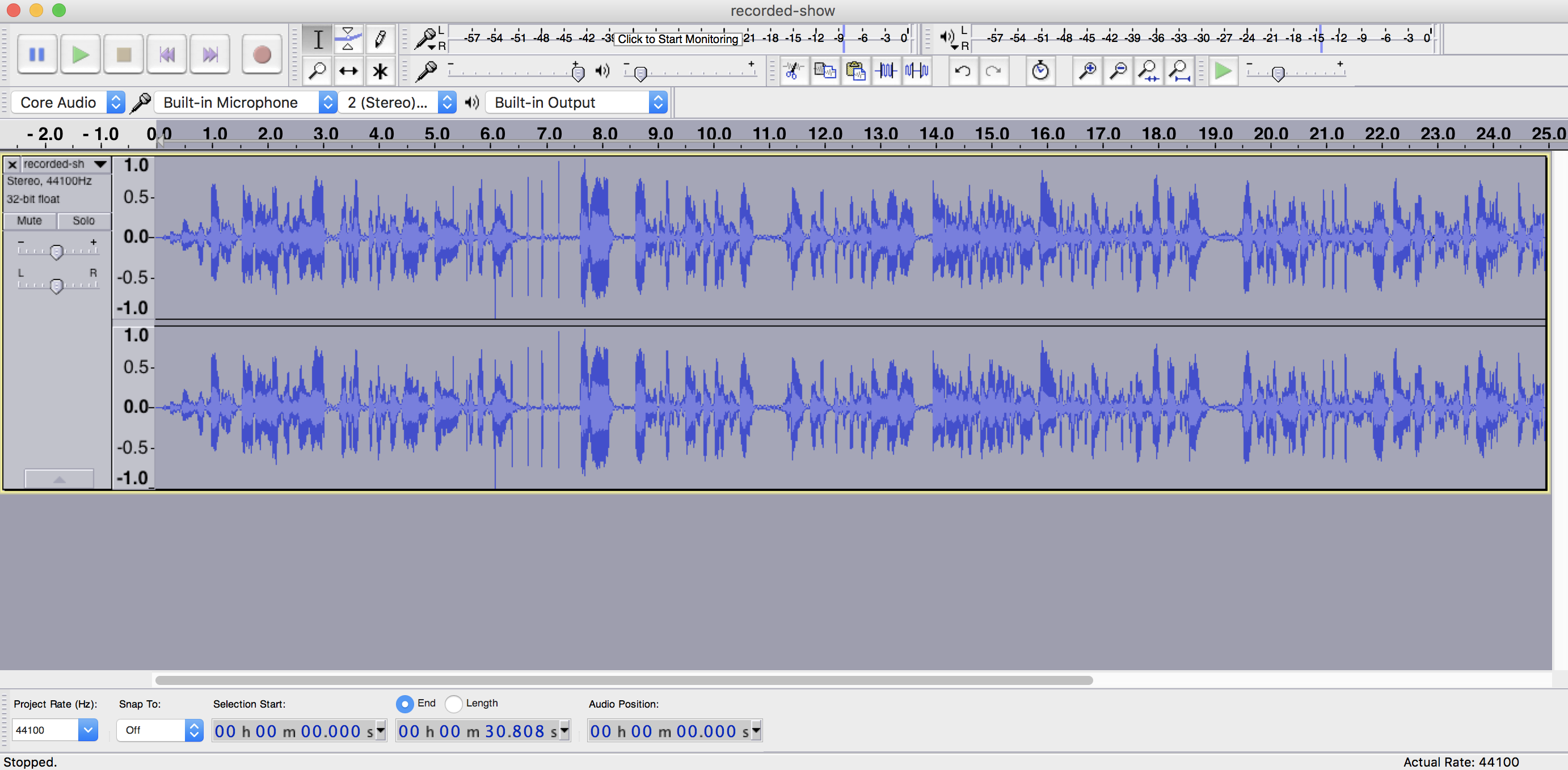Click the playback volume slider knob
This screenshot has width=1568, height=770.
coord(640,74)
